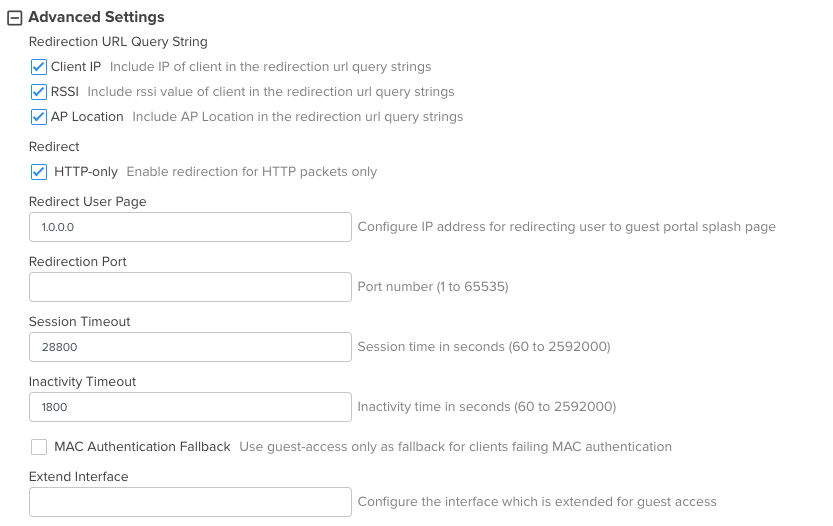Click the Port number range hint
Image resolution: width=833 pixels, height=526 pixels.
[x=433, y=287]
